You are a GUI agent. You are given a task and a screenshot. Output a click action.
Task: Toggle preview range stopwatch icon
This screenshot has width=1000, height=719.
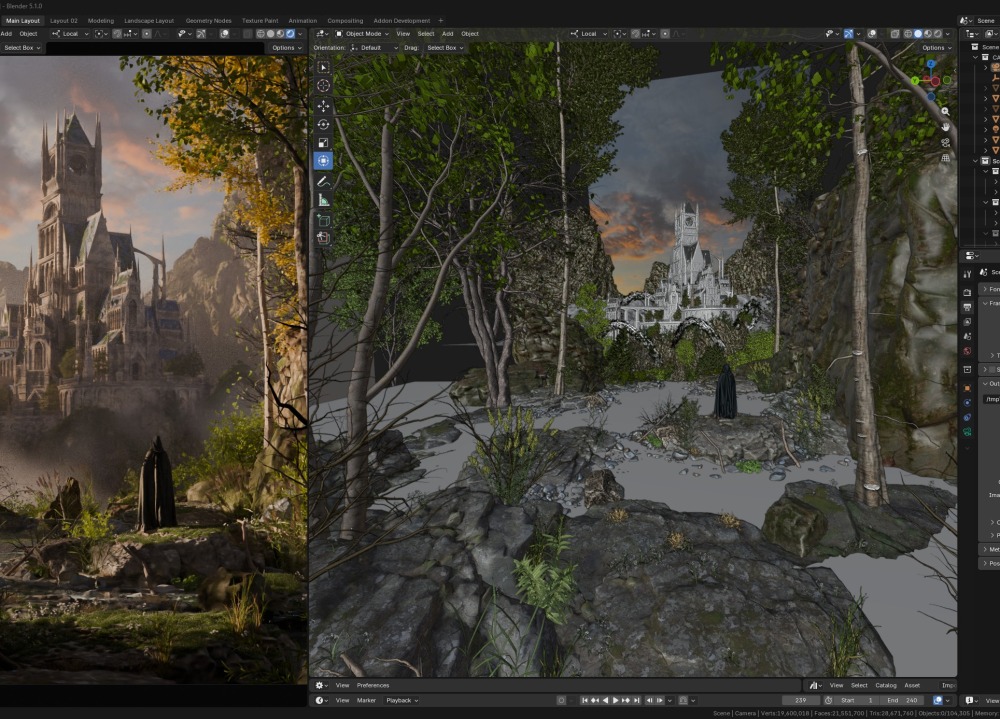pos(828,700)
